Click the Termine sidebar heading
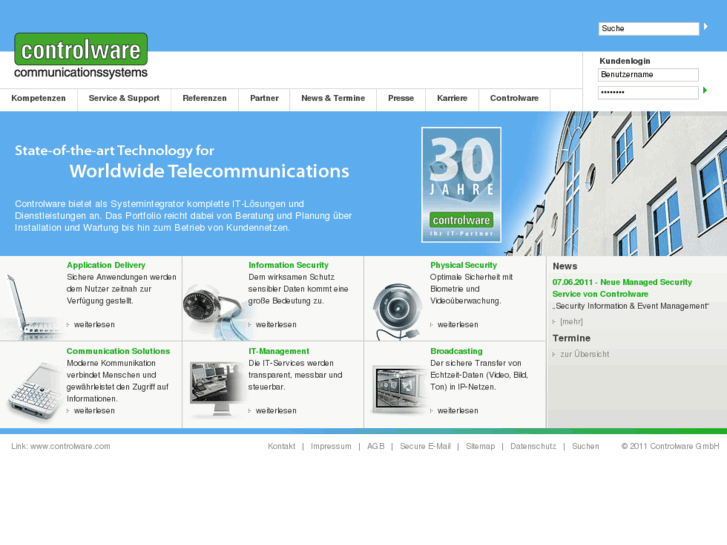The width and height of the screenshot is (727, 545). tap(571, 338)
